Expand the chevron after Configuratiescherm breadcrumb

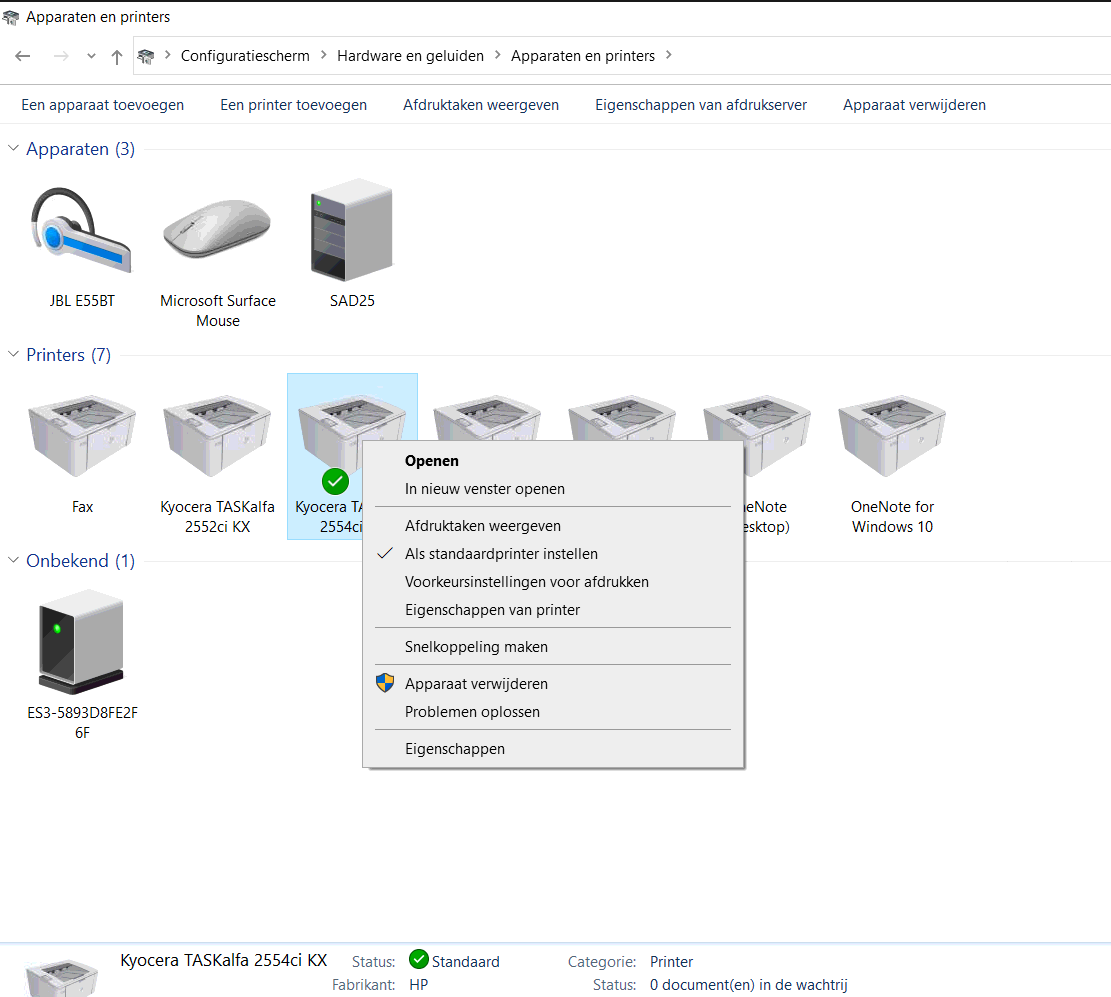323,55
